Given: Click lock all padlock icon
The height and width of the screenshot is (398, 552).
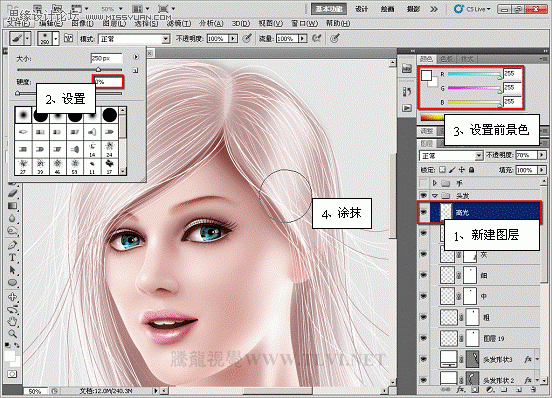Looking at the screenshot, I should point(471,170).
